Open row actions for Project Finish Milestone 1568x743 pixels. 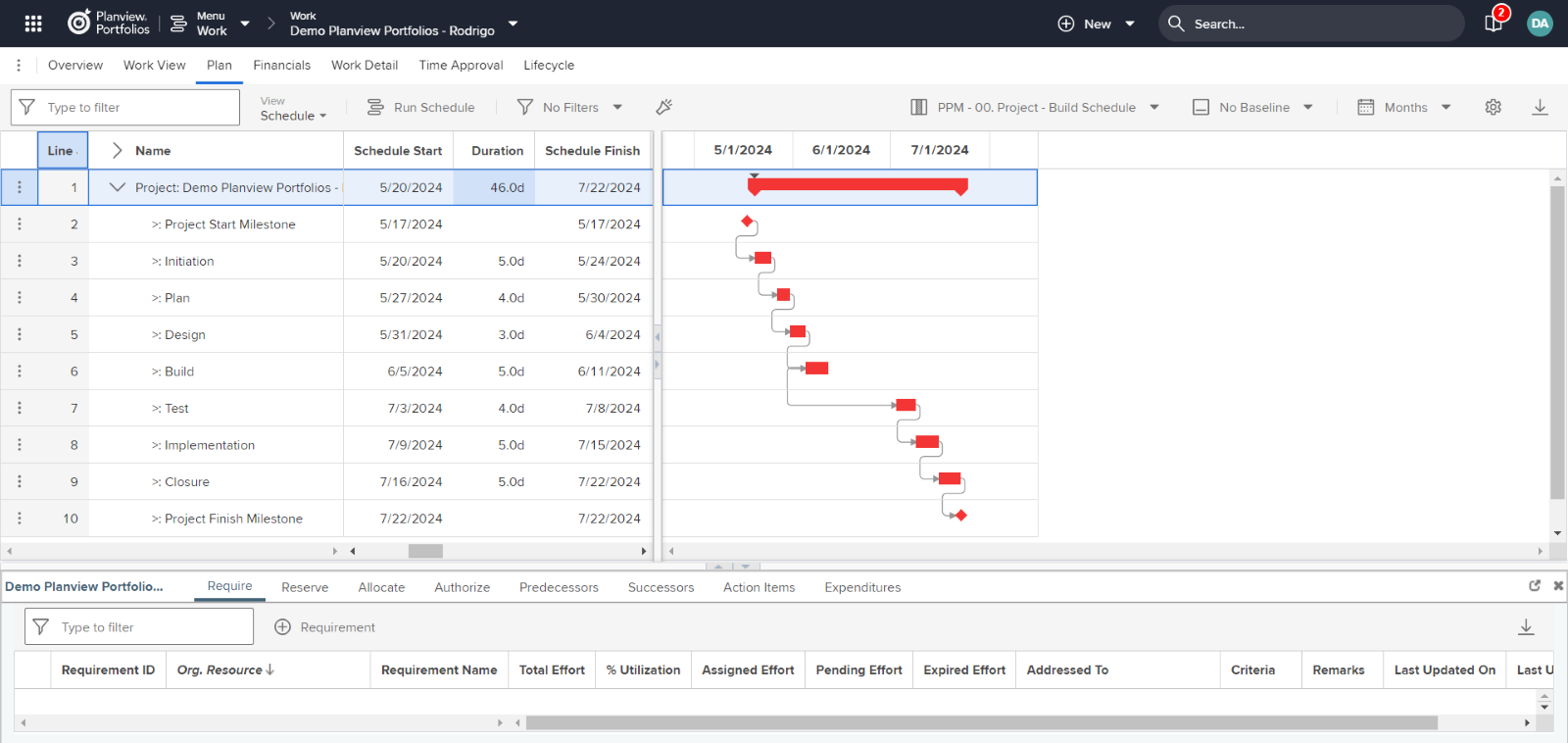(20, 518)
